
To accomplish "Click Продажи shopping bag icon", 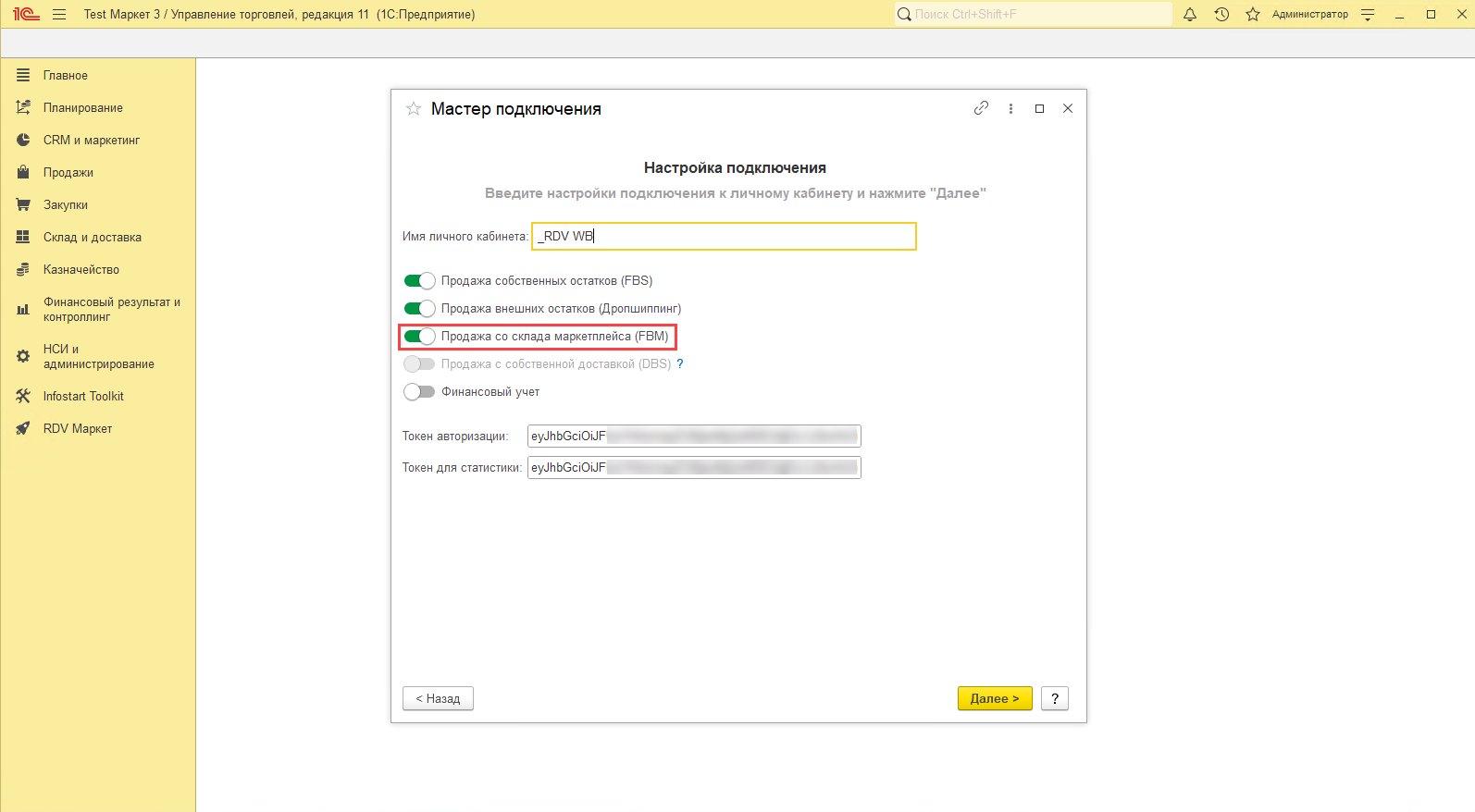I will tap(23, 172).
